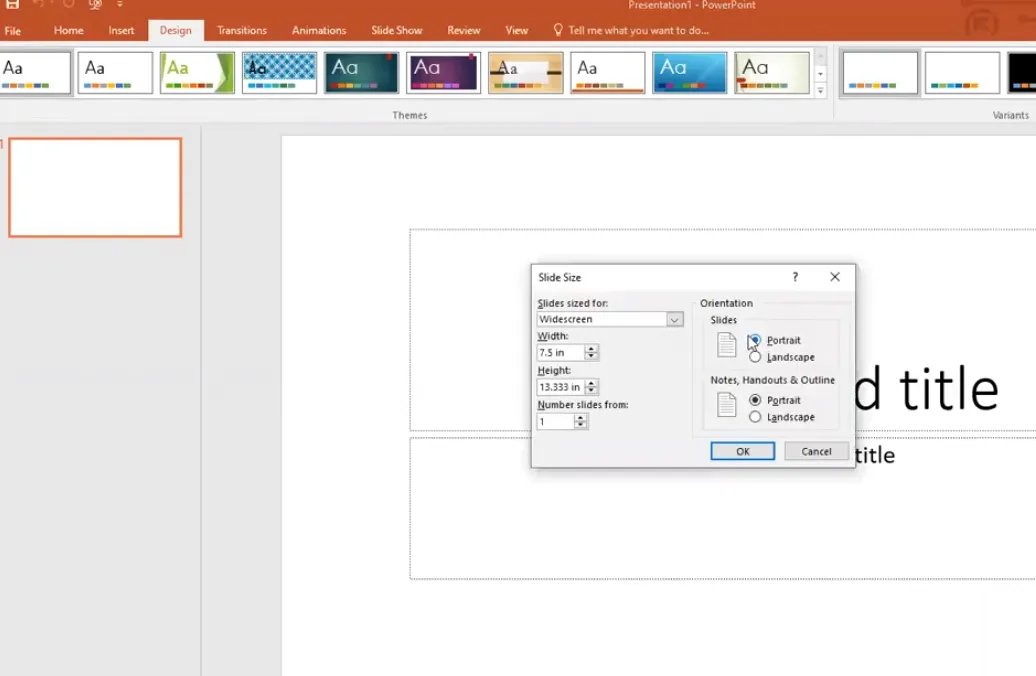Click the Start From Beginning presentation icon
This screenshot has height=676, width=1036.
tap(95, 4)
